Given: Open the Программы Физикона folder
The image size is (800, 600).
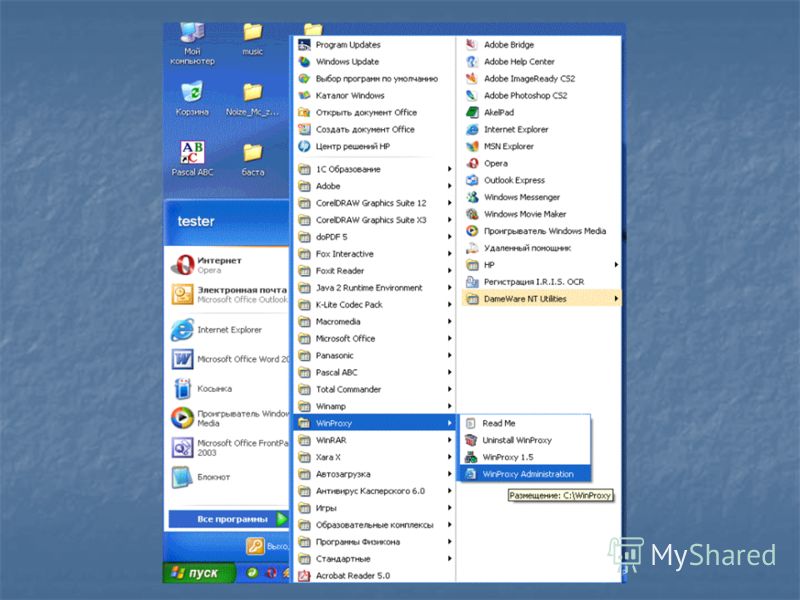Looking at the screenshot, I should click(374, 542).
